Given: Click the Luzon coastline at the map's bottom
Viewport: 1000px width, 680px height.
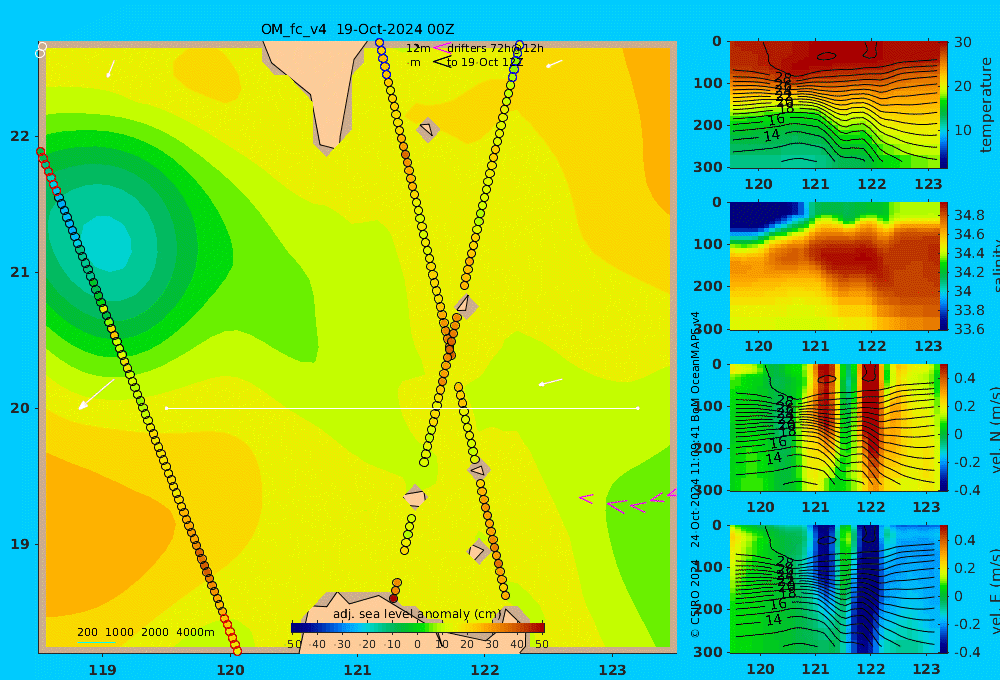Looking at the screenshot, I should click(x=415, y=622).
